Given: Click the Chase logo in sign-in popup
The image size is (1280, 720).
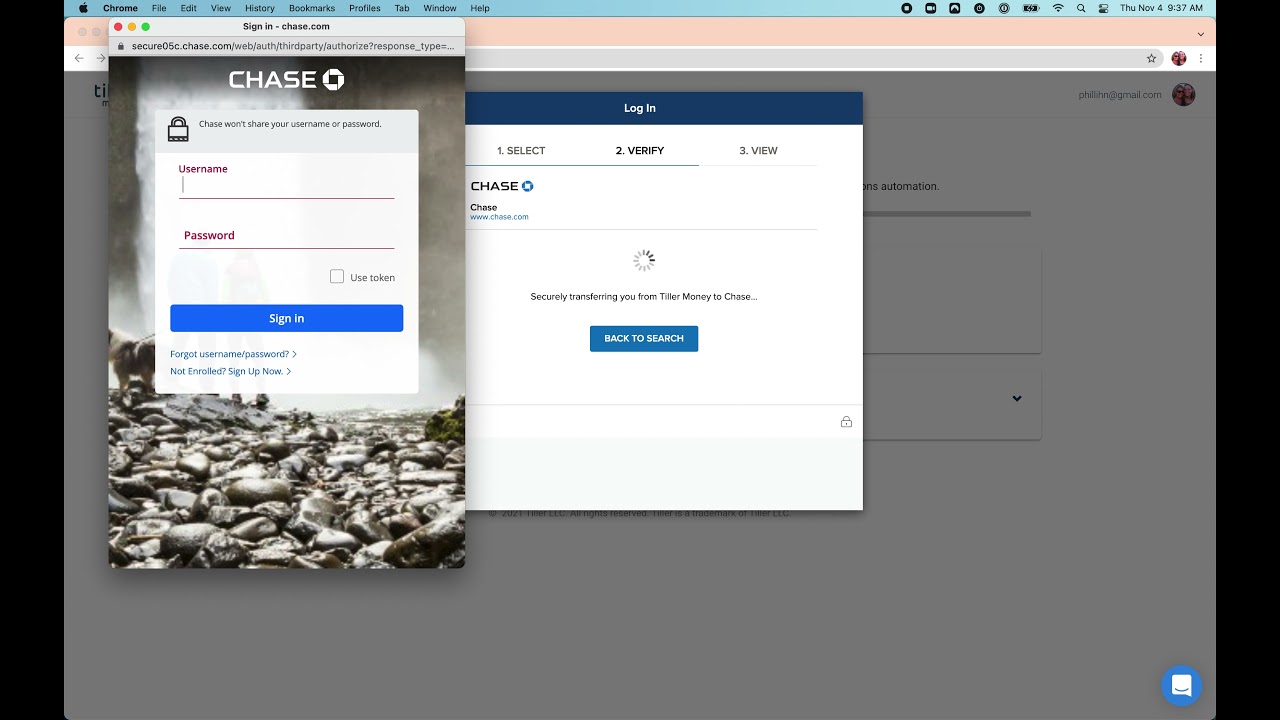Looking at the screenshot, I should point(287,80).
